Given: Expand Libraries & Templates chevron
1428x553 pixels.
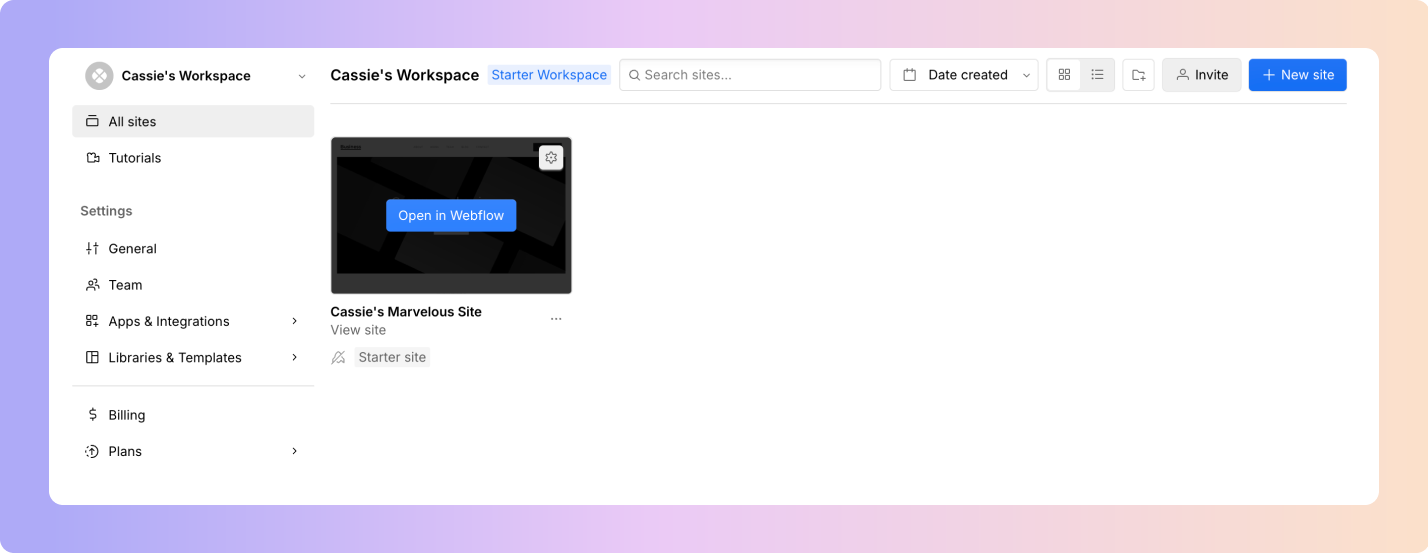Looking at the screenshot, I should coord(294,358).
